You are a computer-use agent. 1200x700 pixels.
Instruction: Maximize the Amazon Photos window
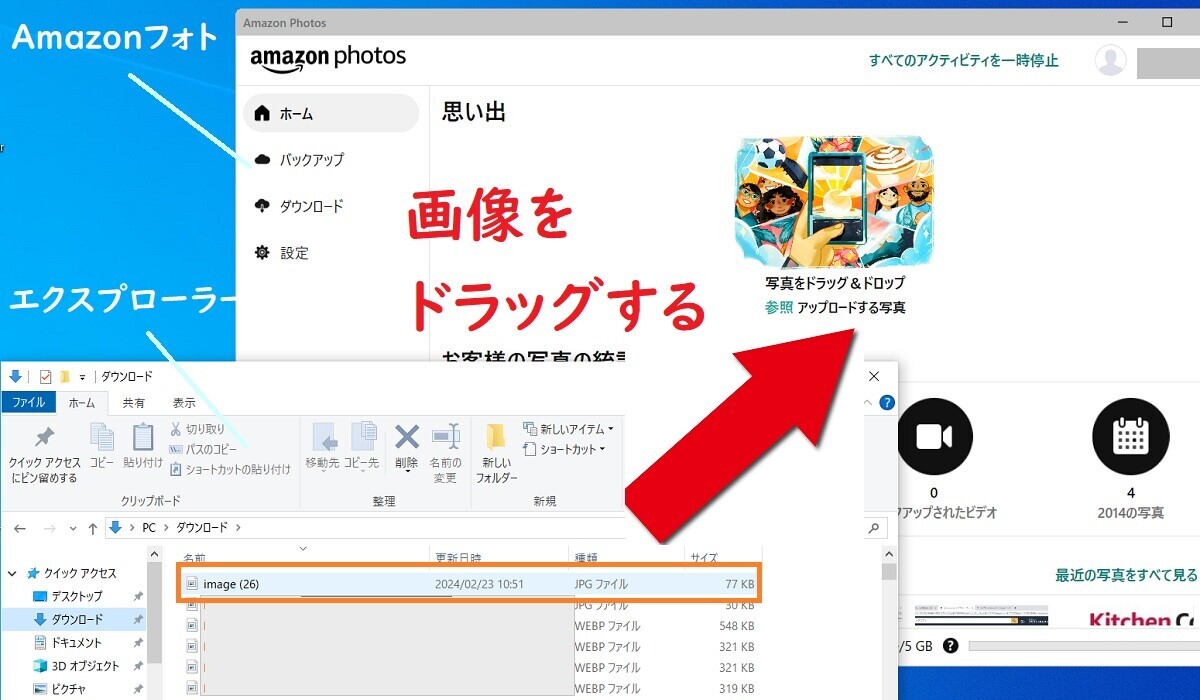click(x=1167, y=22)
